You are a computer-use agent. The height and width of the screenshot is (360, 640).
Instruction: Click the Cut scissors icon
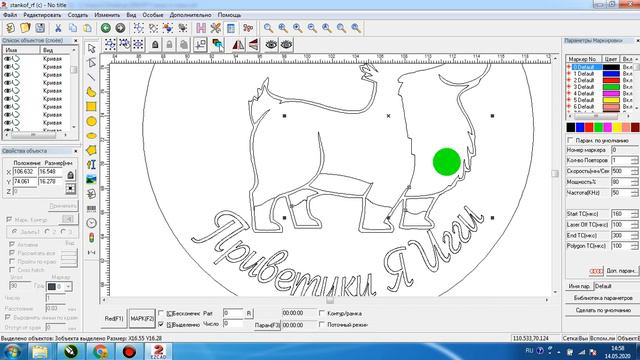[x=58, y=28]
